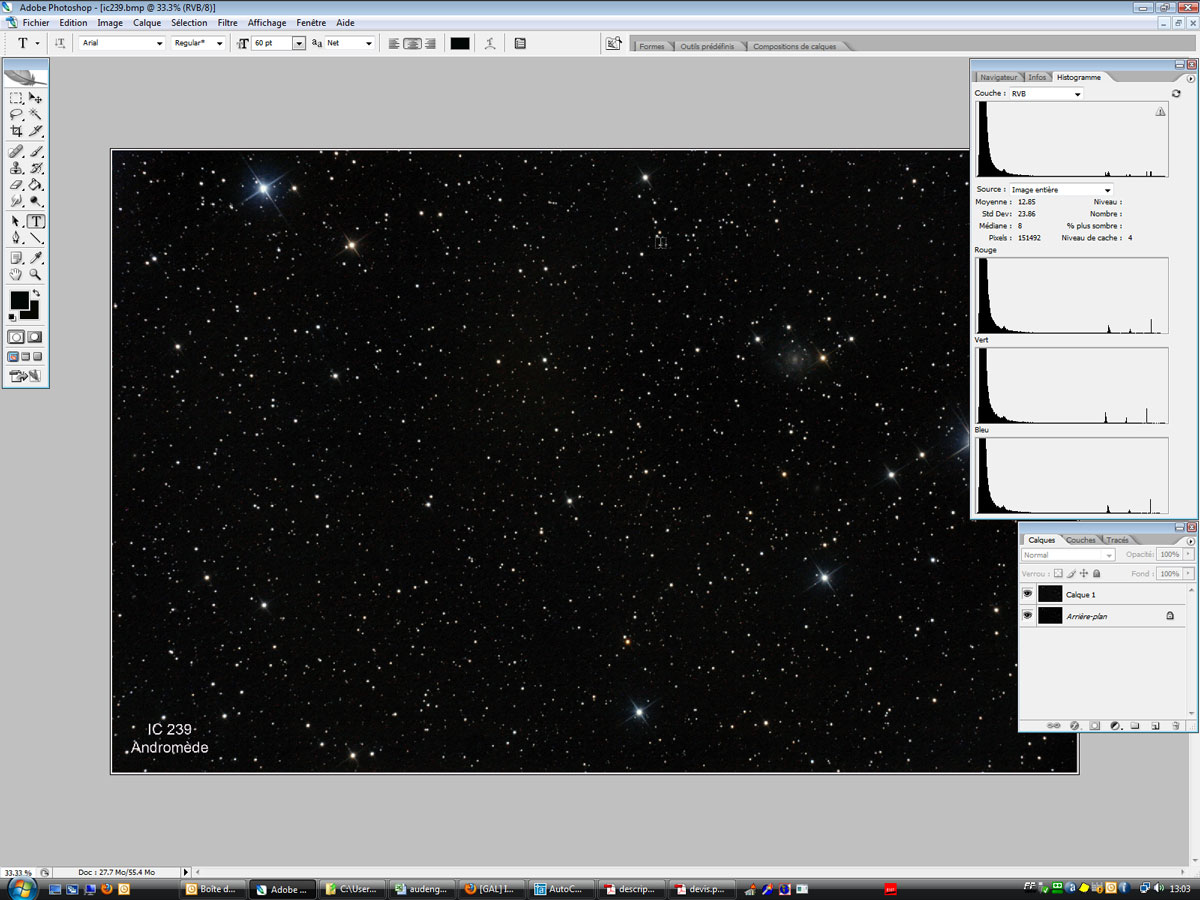Reset to default black and white colors
The image size is (1200, 900).
[x=13, y=317]
